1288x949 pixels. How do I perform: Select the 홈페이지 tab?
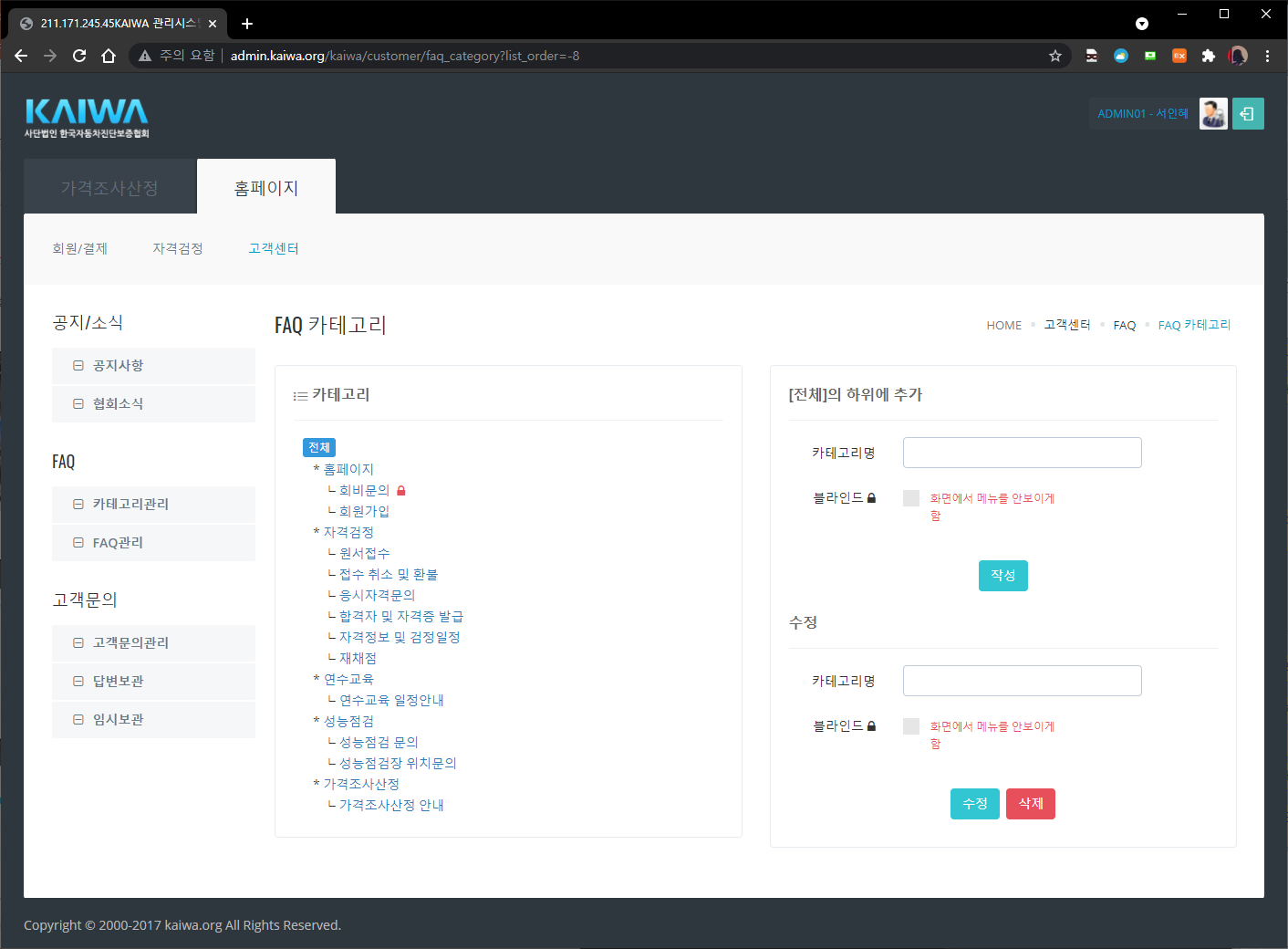266,187
